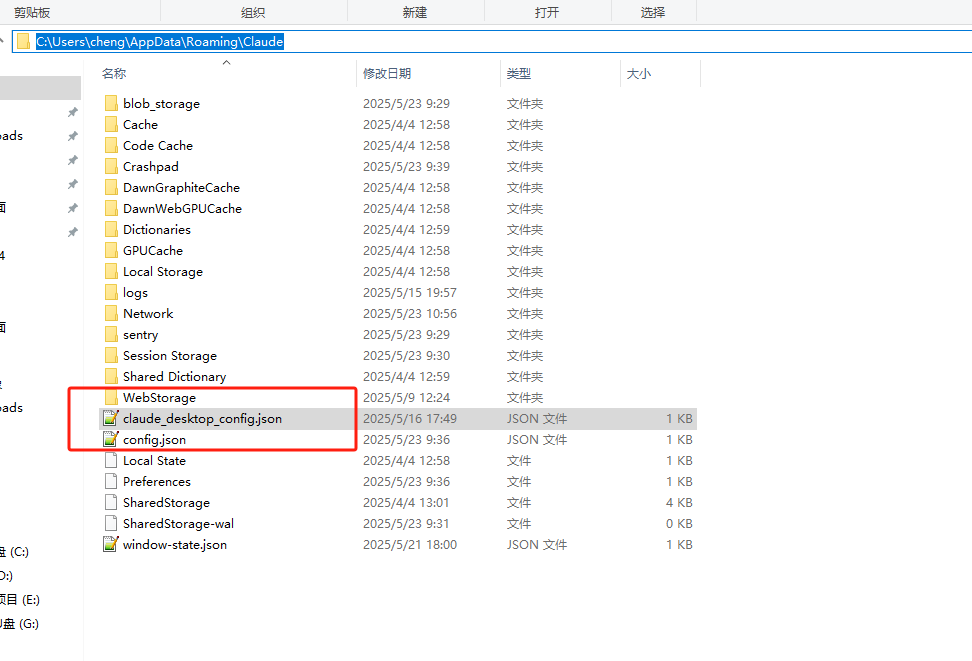Sort by 修改日期 column header
The height and width of the screenshot is (661, 972).
click(387, 74)
